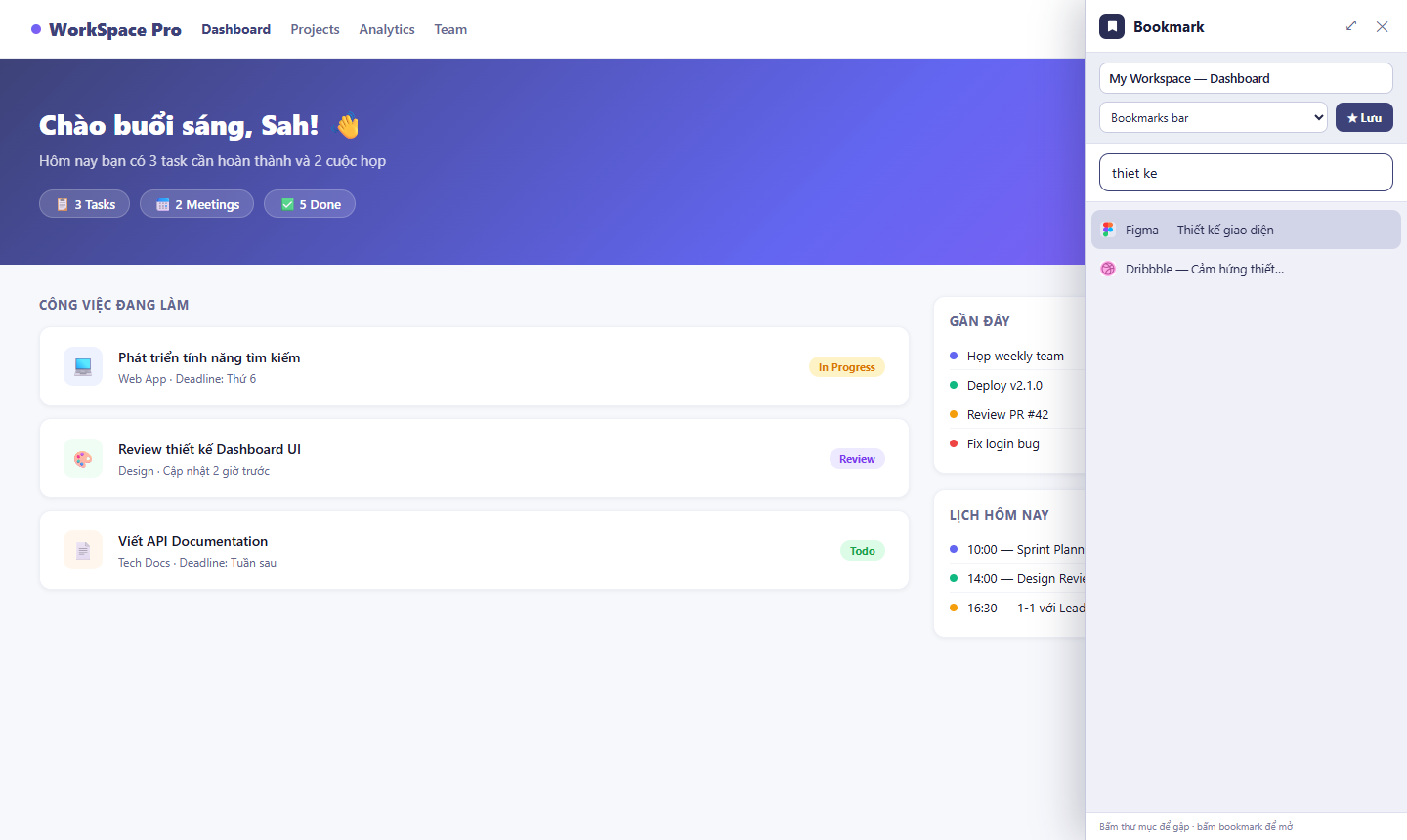
Task: Go to the Dashboard nav tab
Action: [236, 29]
